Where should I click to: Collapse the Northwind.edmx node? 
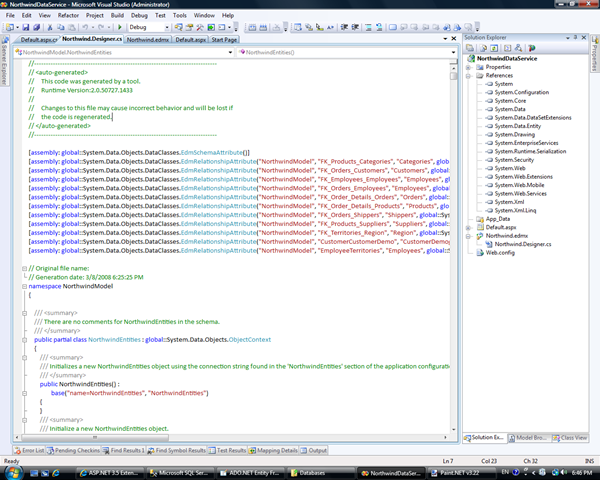point(468,236)
